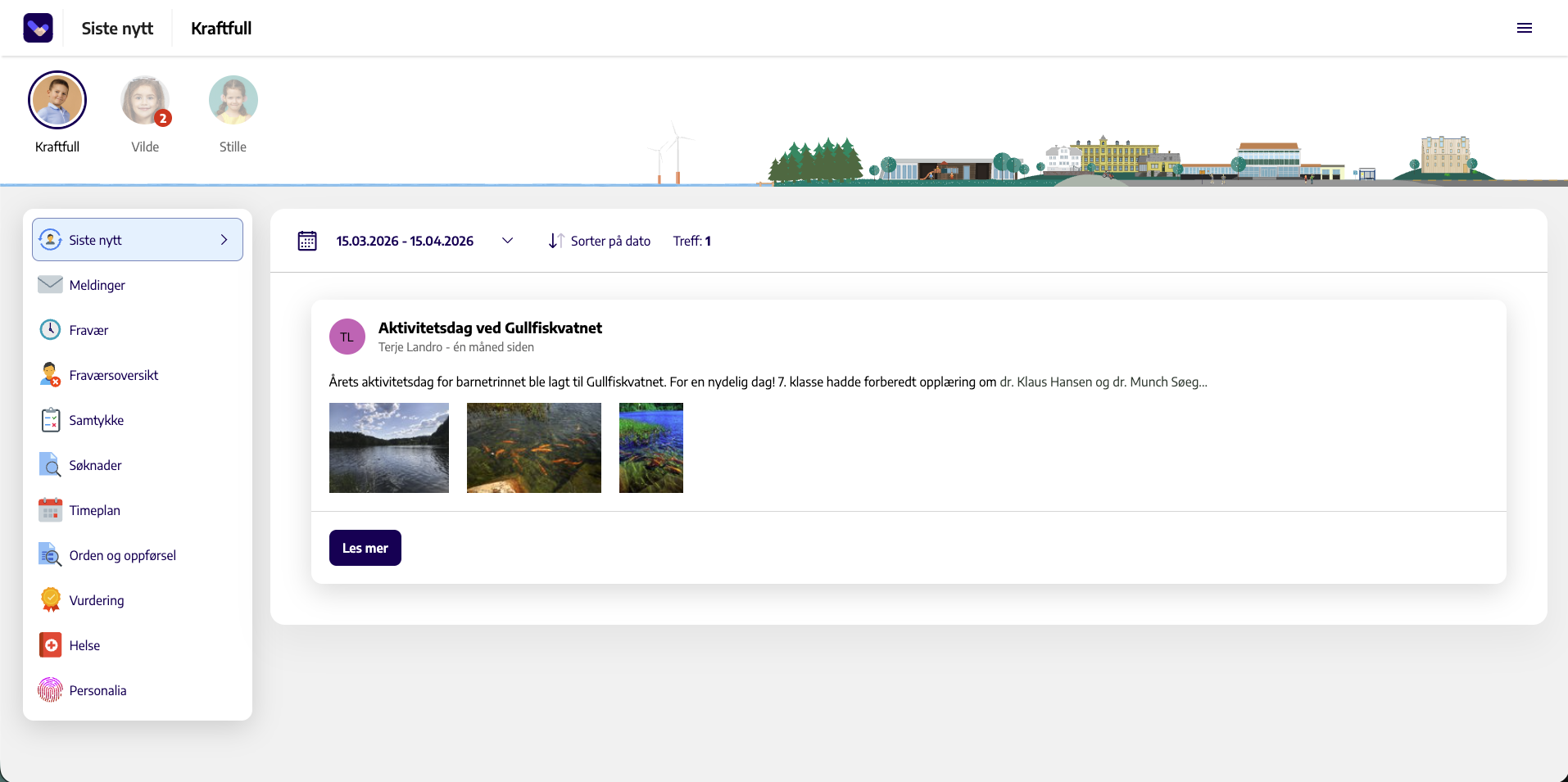
Task: Open the Vurdering menu item
Action: (x=138, y=600)
